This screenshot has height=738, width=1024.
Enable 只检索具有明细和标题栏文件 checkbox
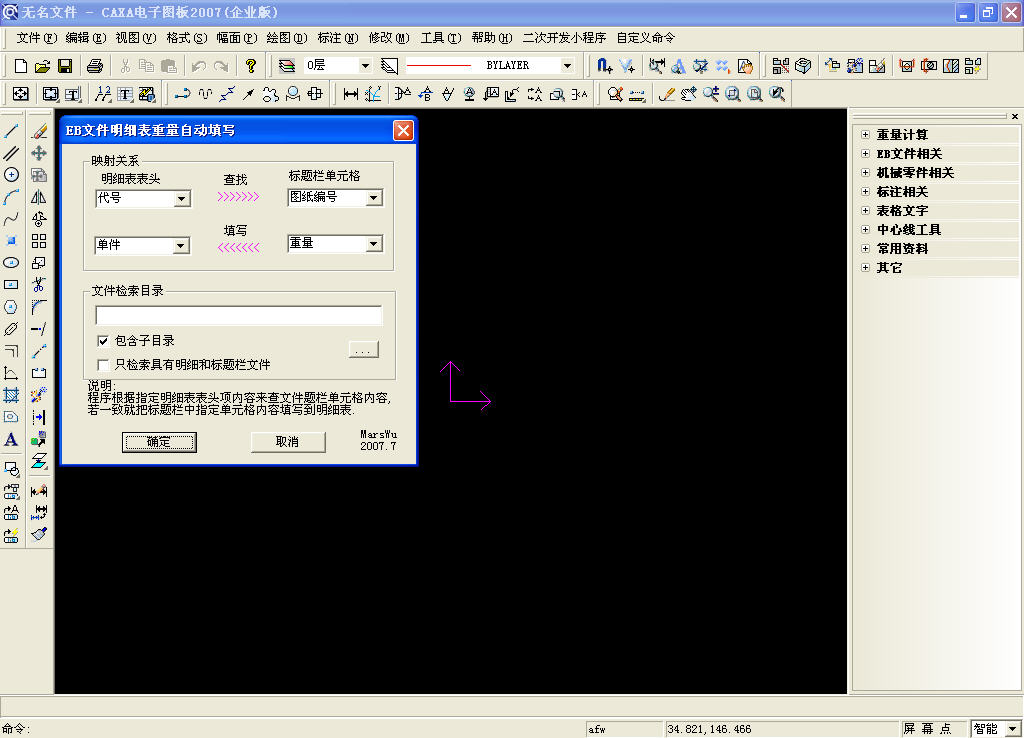[103, 364]
